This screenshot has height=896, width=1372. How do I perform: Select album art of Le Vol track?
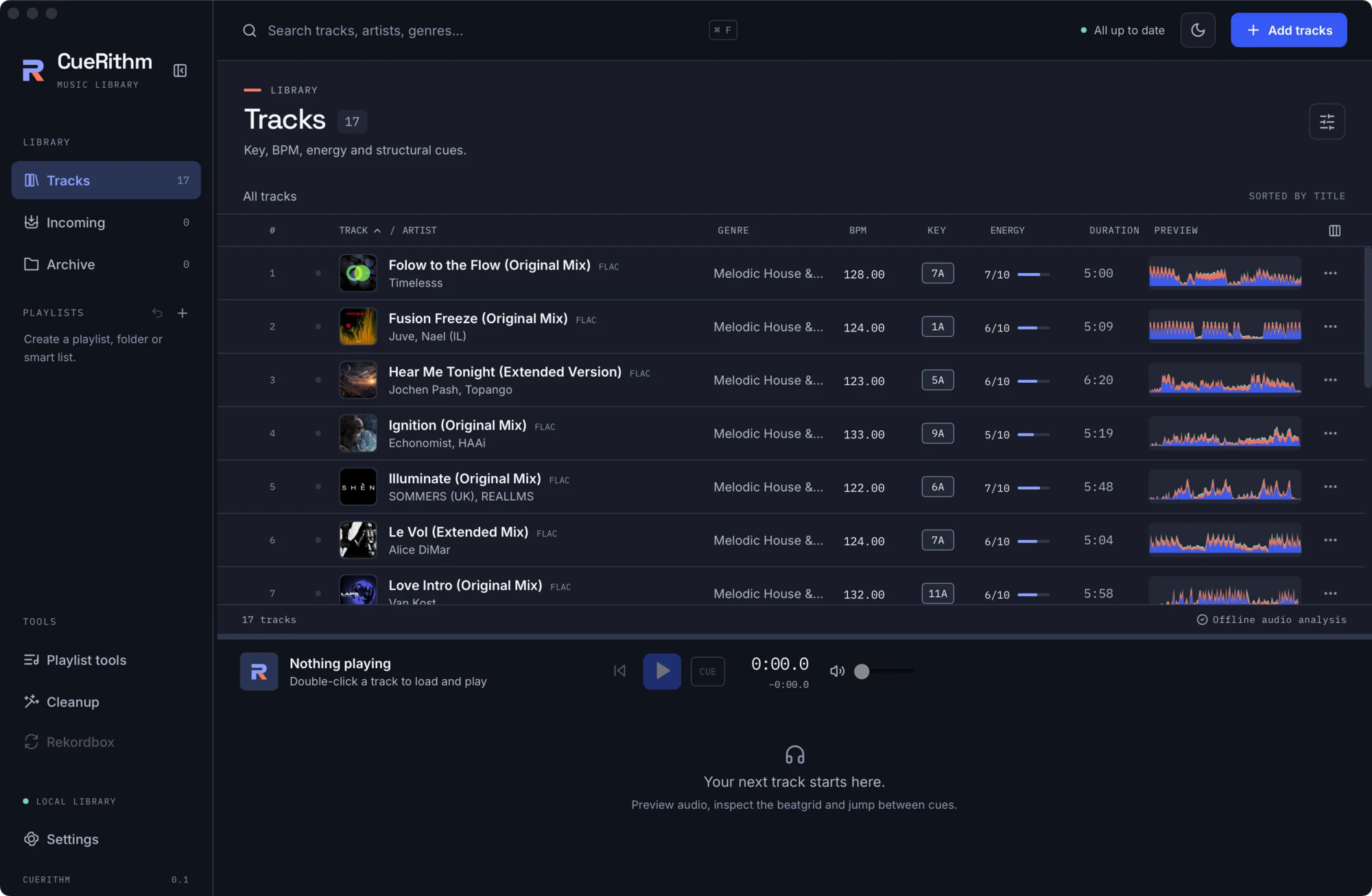358,540
